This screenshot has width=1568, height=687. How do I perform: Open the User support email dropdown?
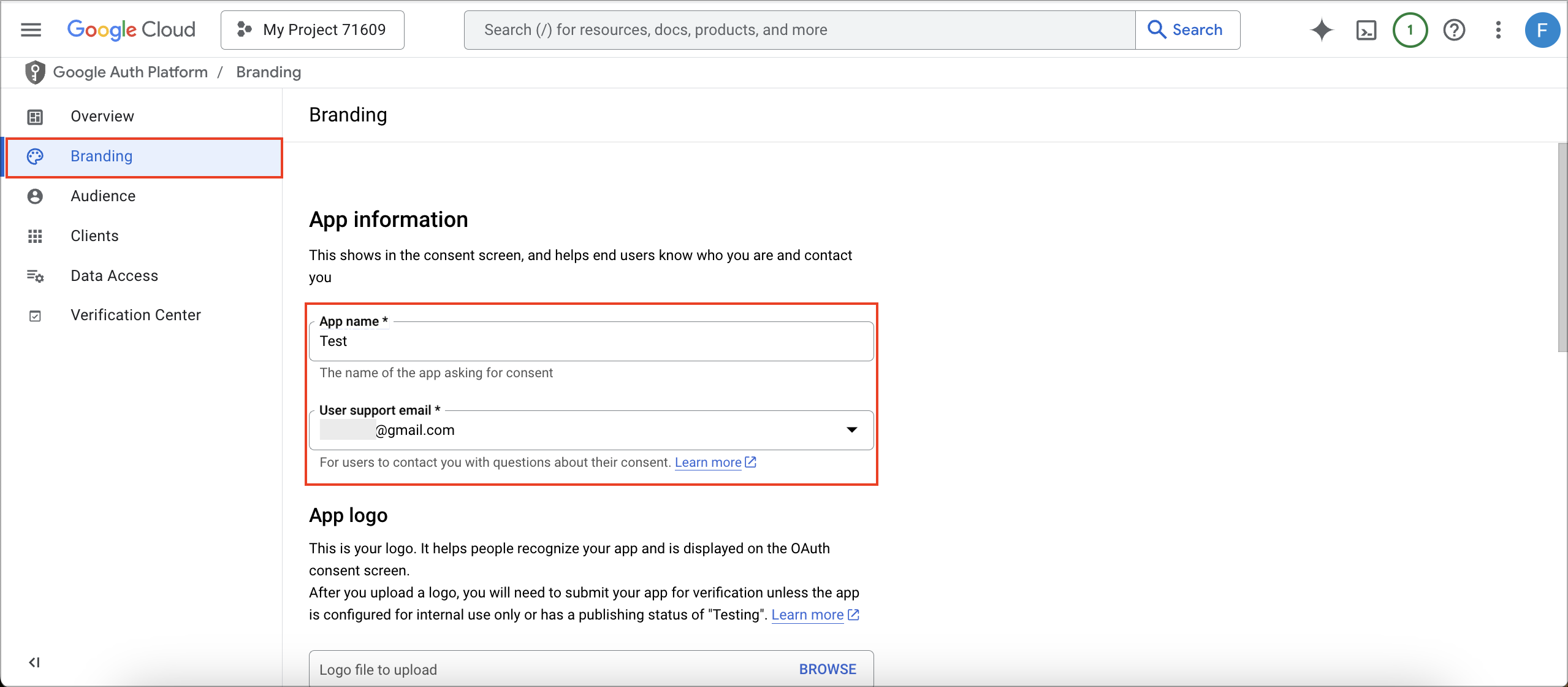tap(591, 430)
